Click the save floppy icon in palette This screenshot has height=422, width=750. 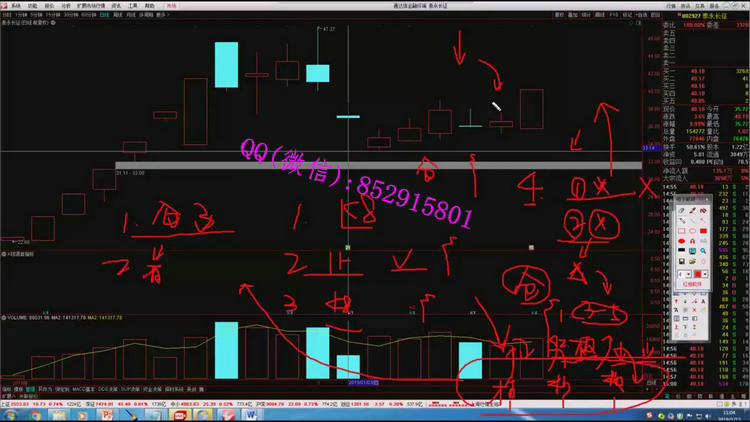pos(681,260)
